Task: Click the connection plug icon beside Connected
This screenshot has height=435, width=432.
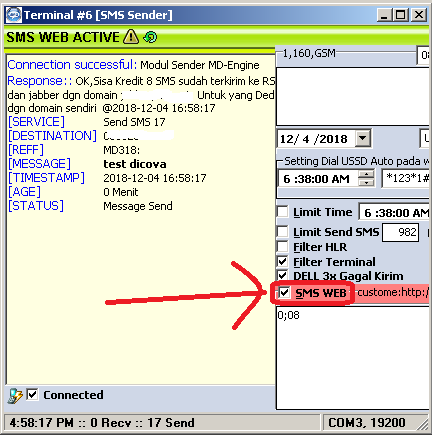Action: click(x=15, y=396)
